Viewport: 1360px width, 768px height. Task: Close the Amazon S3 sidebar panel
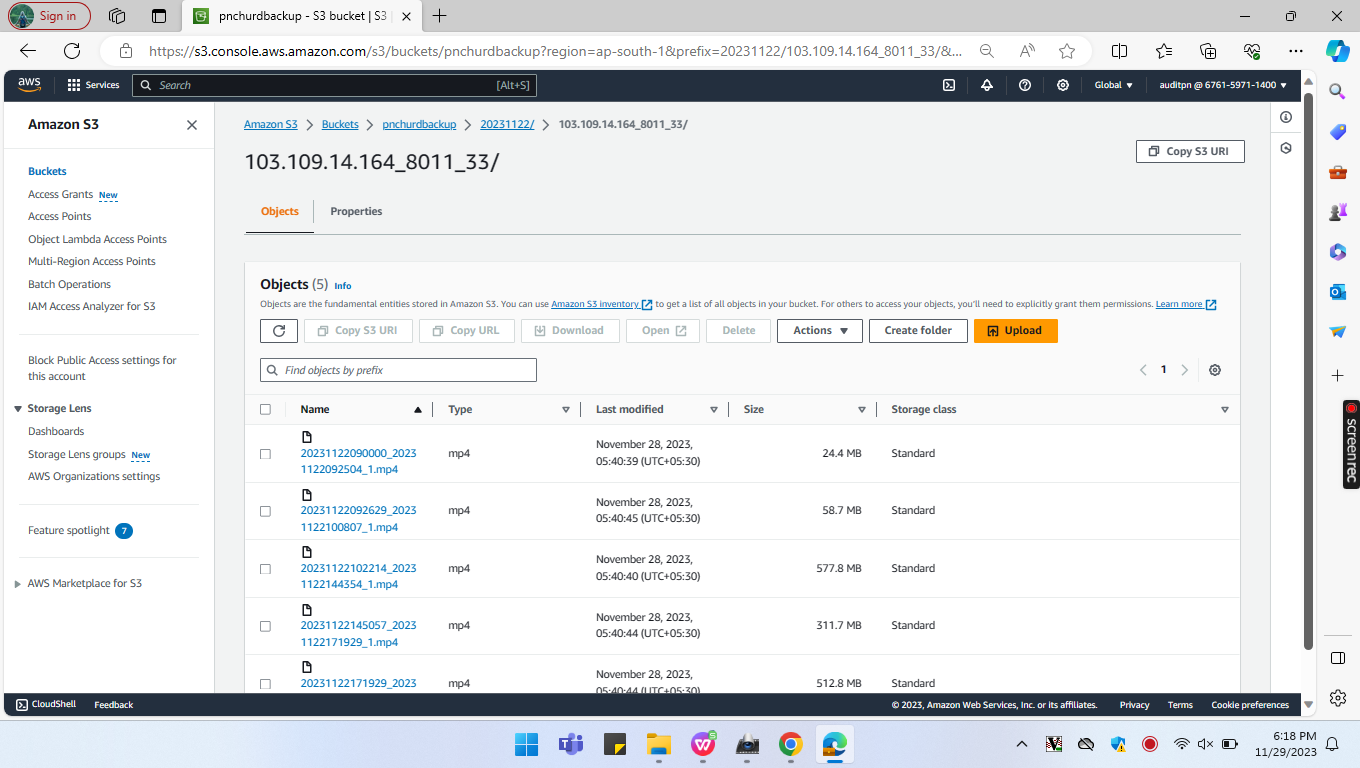(192, 125)
